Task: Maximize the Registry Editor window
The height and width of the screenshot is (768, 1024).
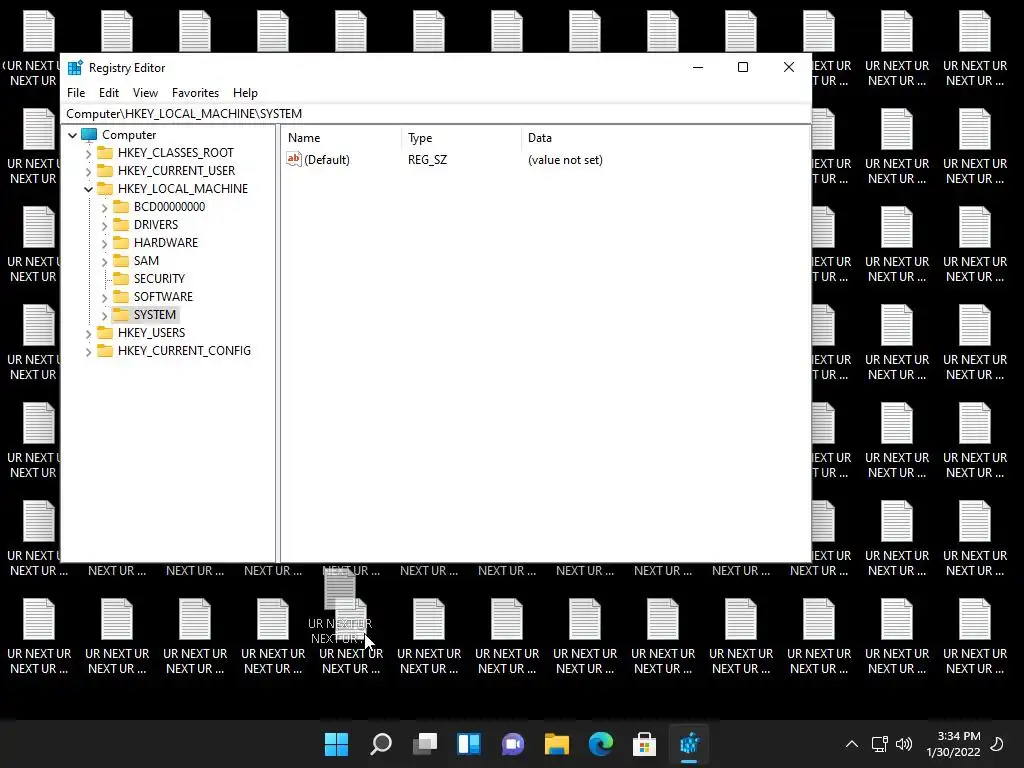Action: tap(743, 67)
